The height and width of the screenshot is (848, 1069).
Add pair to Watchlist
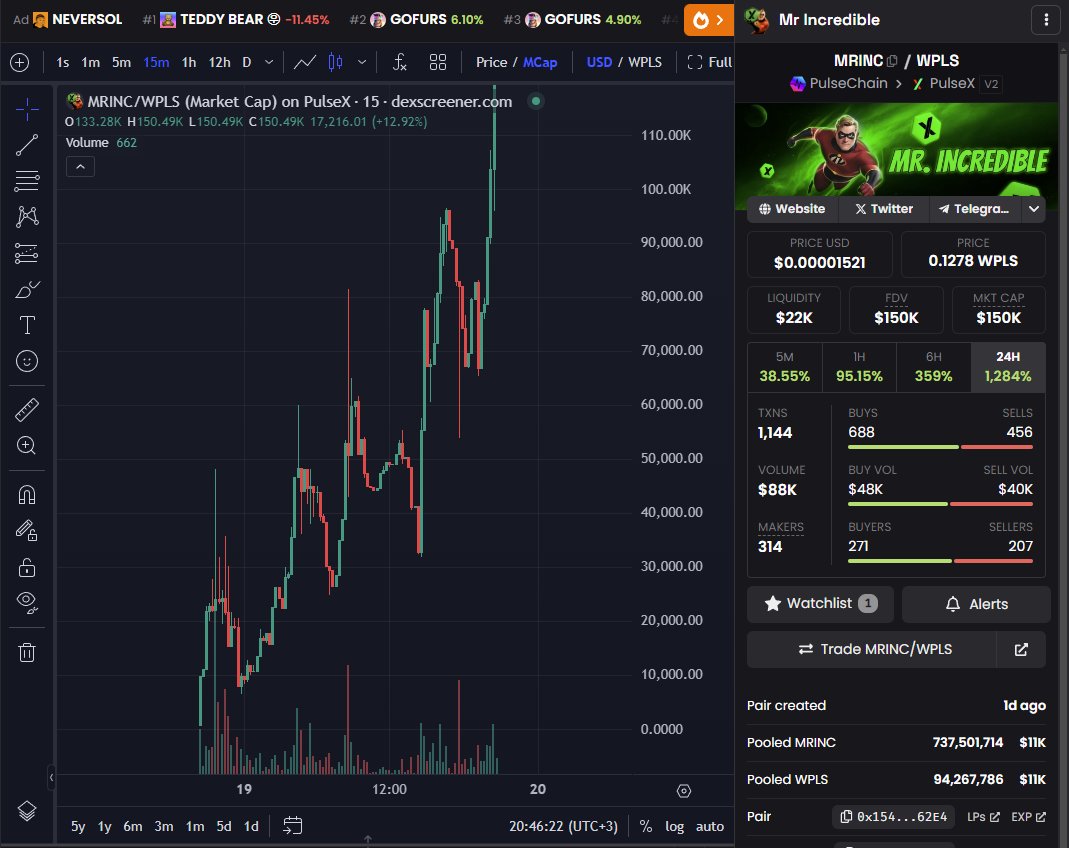coord(820,604)
